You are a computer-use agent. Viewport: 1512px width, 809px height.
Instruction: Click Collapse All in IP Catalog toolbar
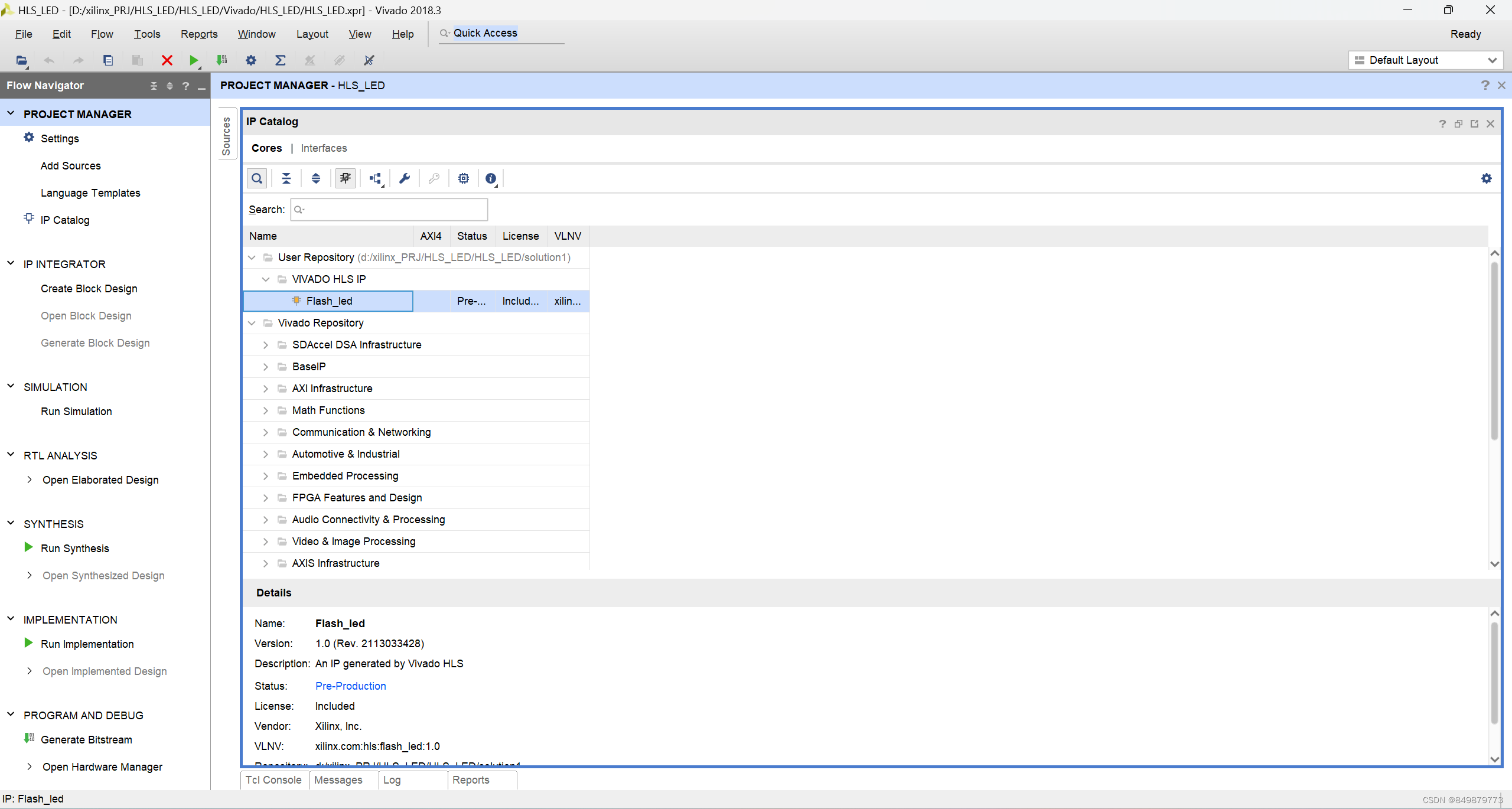point(286,178)
